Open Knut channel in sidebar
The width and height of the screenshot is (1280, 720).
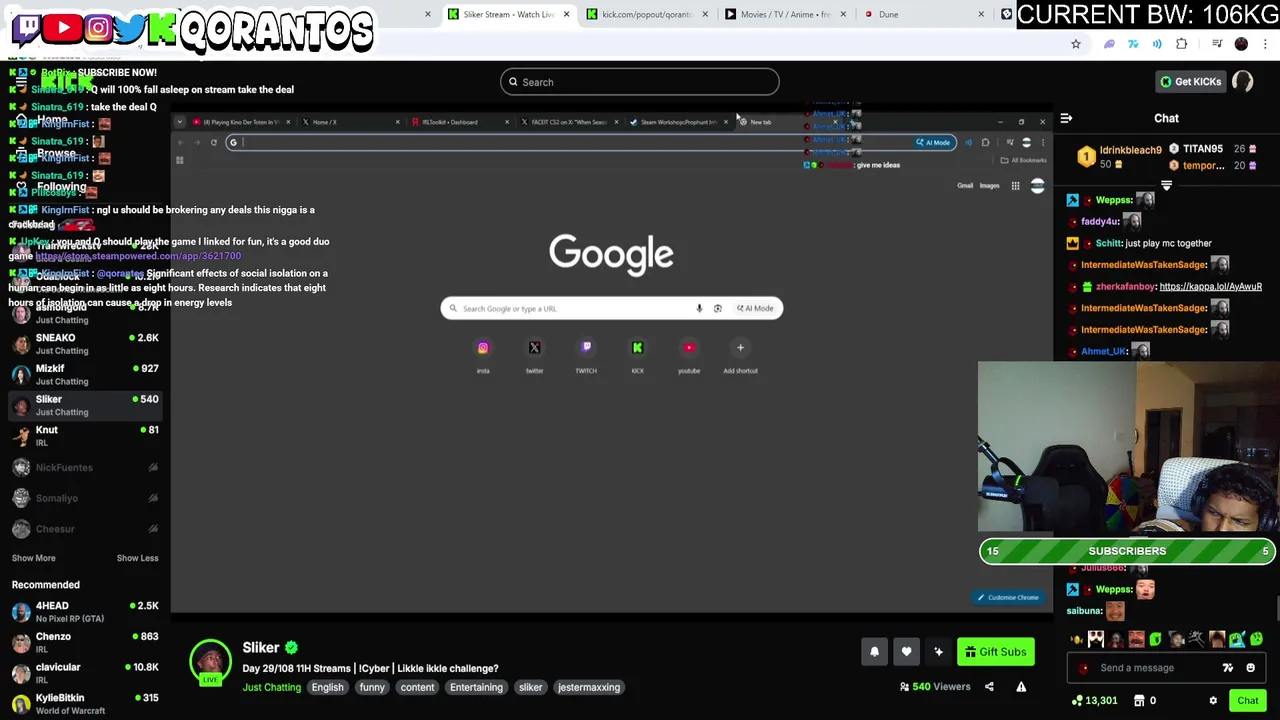85,435
